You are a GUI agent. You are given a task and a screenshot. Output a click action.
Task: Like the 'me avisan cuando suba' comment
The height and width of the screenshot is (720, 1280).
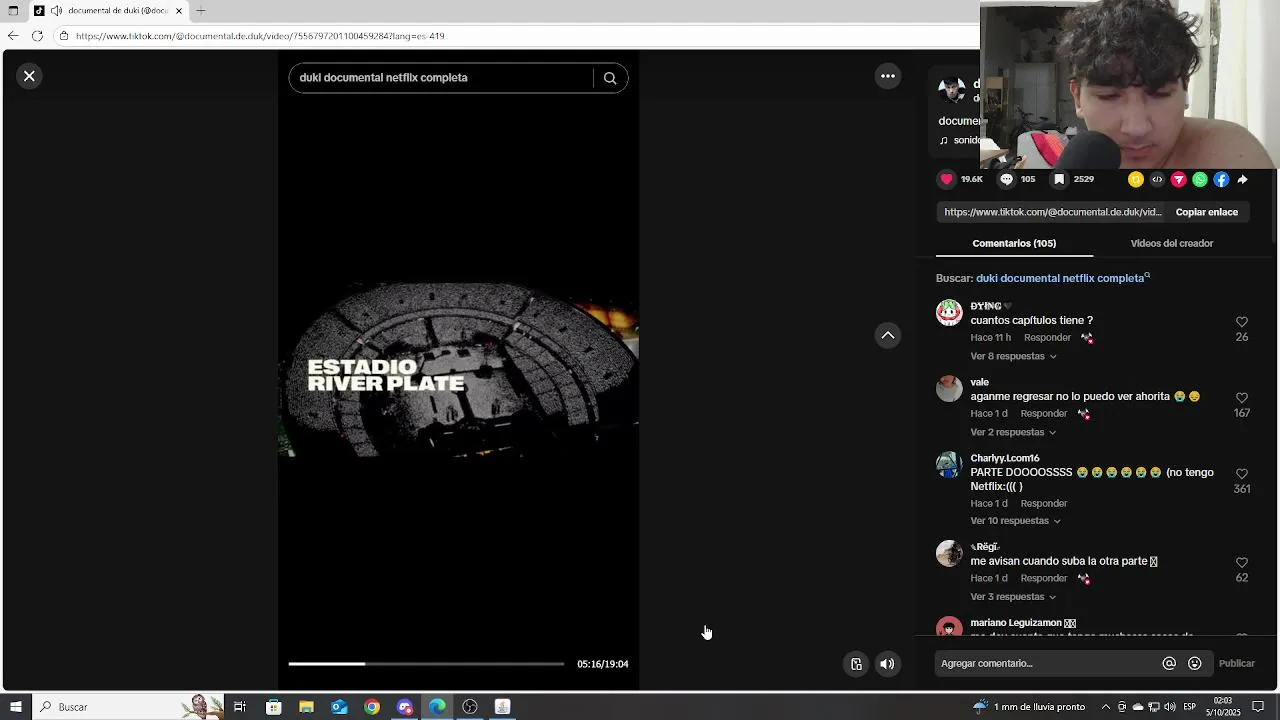pos(1242,563)
